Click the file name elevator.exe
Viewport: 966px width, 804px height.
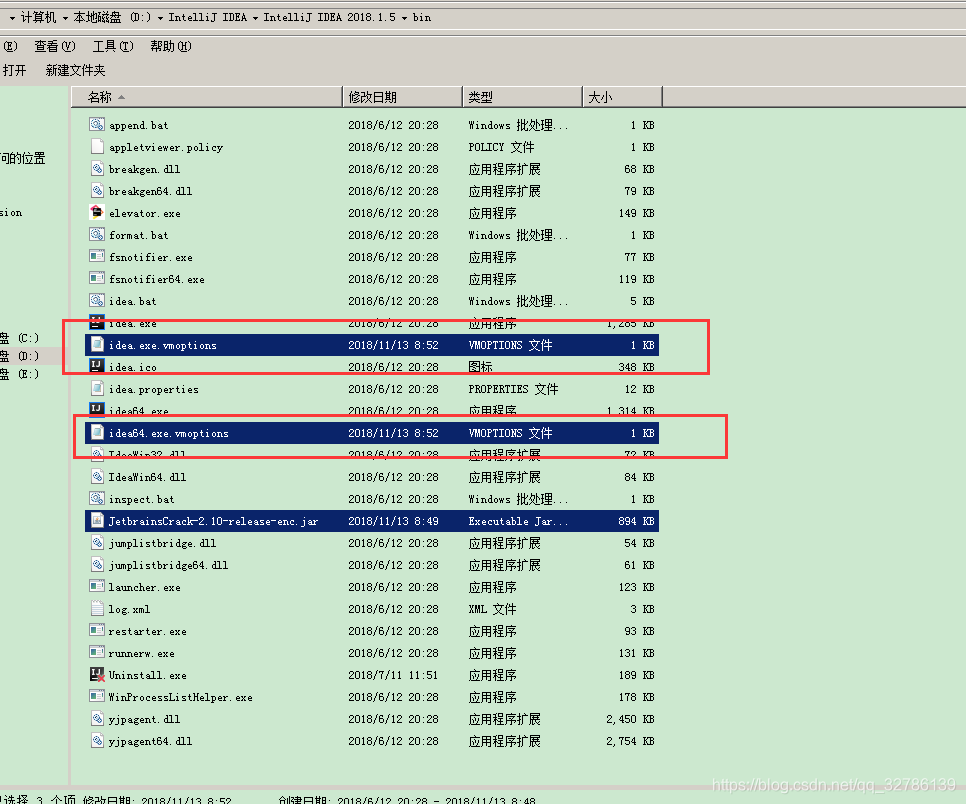click(145, 213)
